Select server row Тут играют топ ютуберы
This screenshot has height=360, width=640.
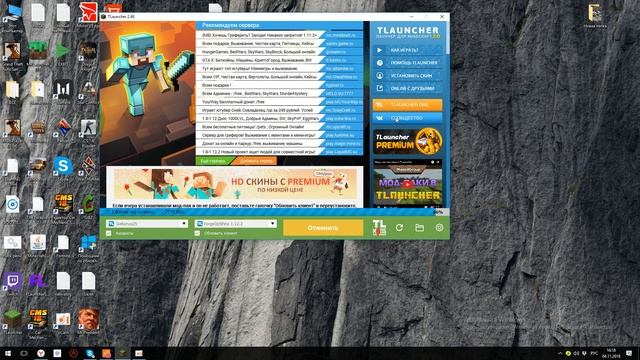pyautogui.click(x=279, y=69)
